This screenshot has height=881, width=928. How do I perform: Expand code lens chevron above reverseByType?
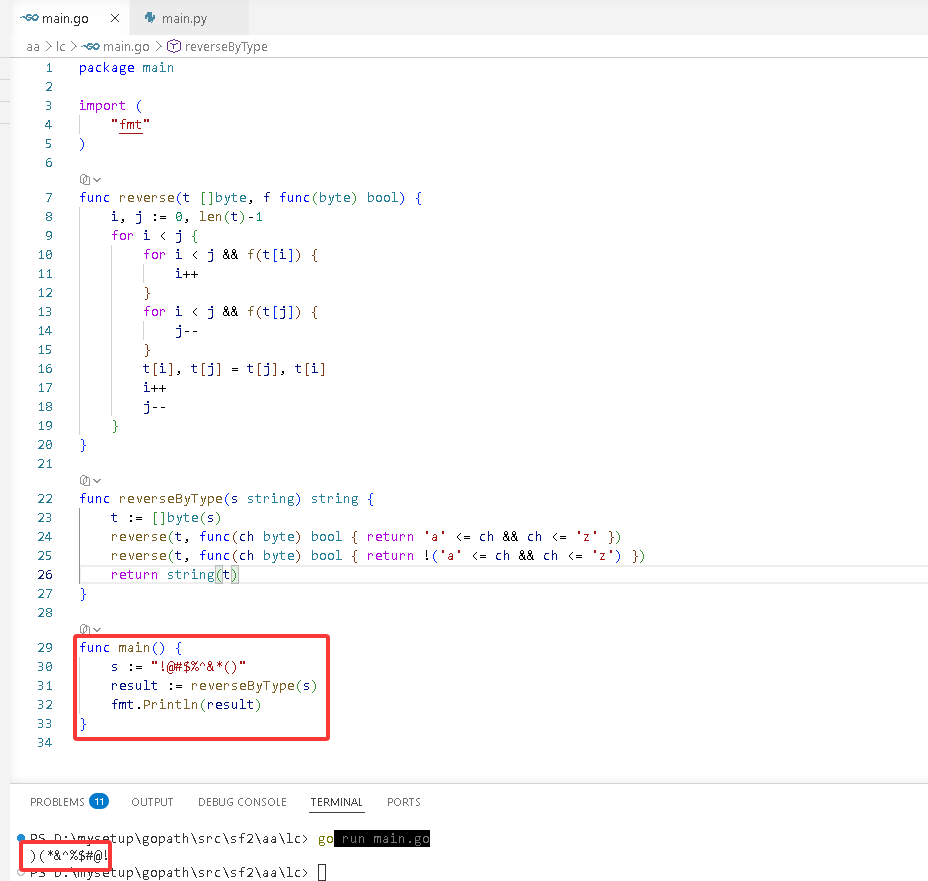click(97, 480)
